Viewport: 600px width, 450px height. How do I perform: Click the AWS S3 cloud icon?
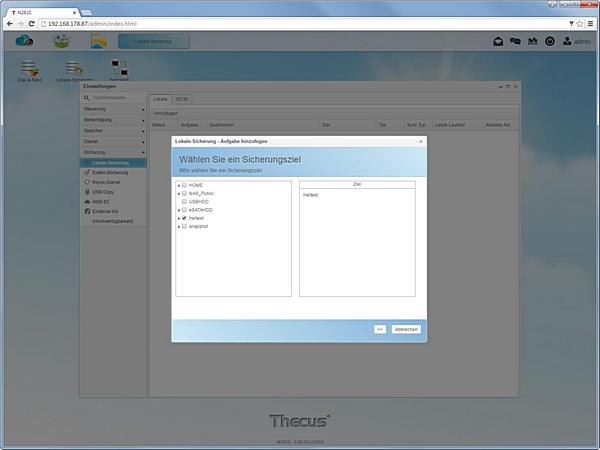point(87,202)
